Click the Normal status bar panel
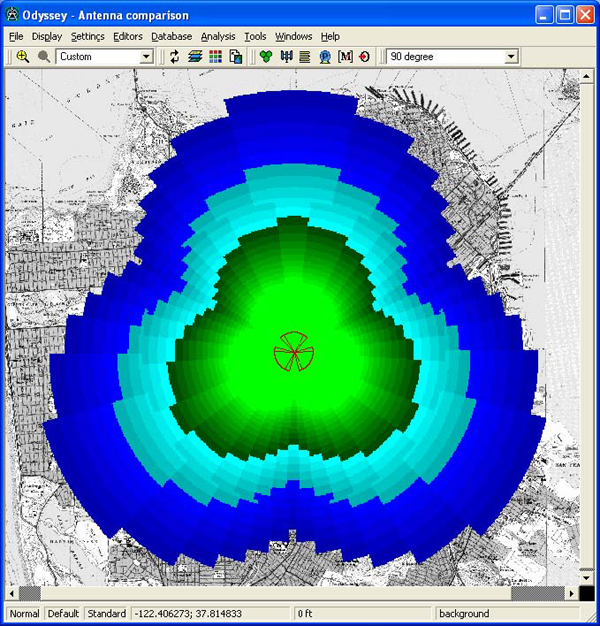 (x=24, y=613)
